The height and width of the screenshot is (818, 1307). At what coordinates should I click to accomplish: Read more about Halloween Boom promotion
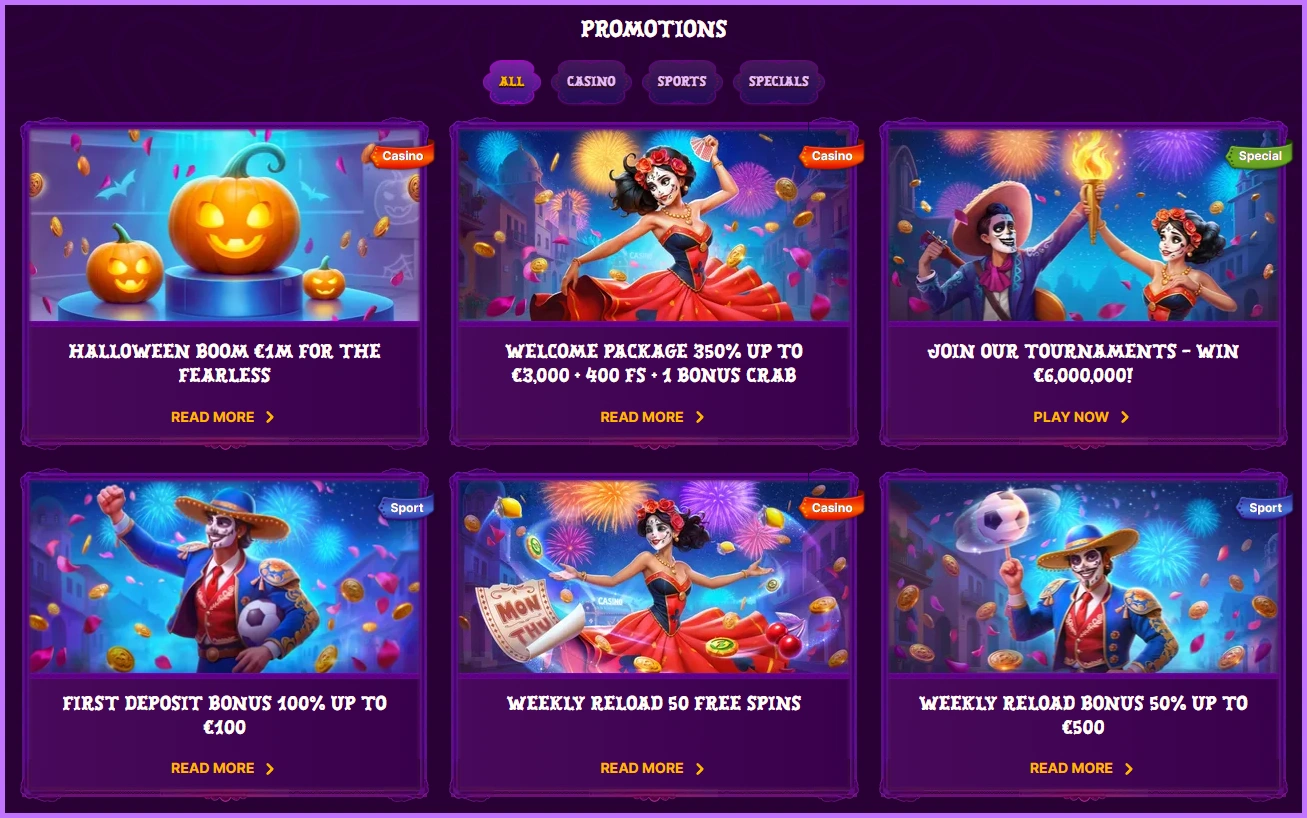pos(222,417)
